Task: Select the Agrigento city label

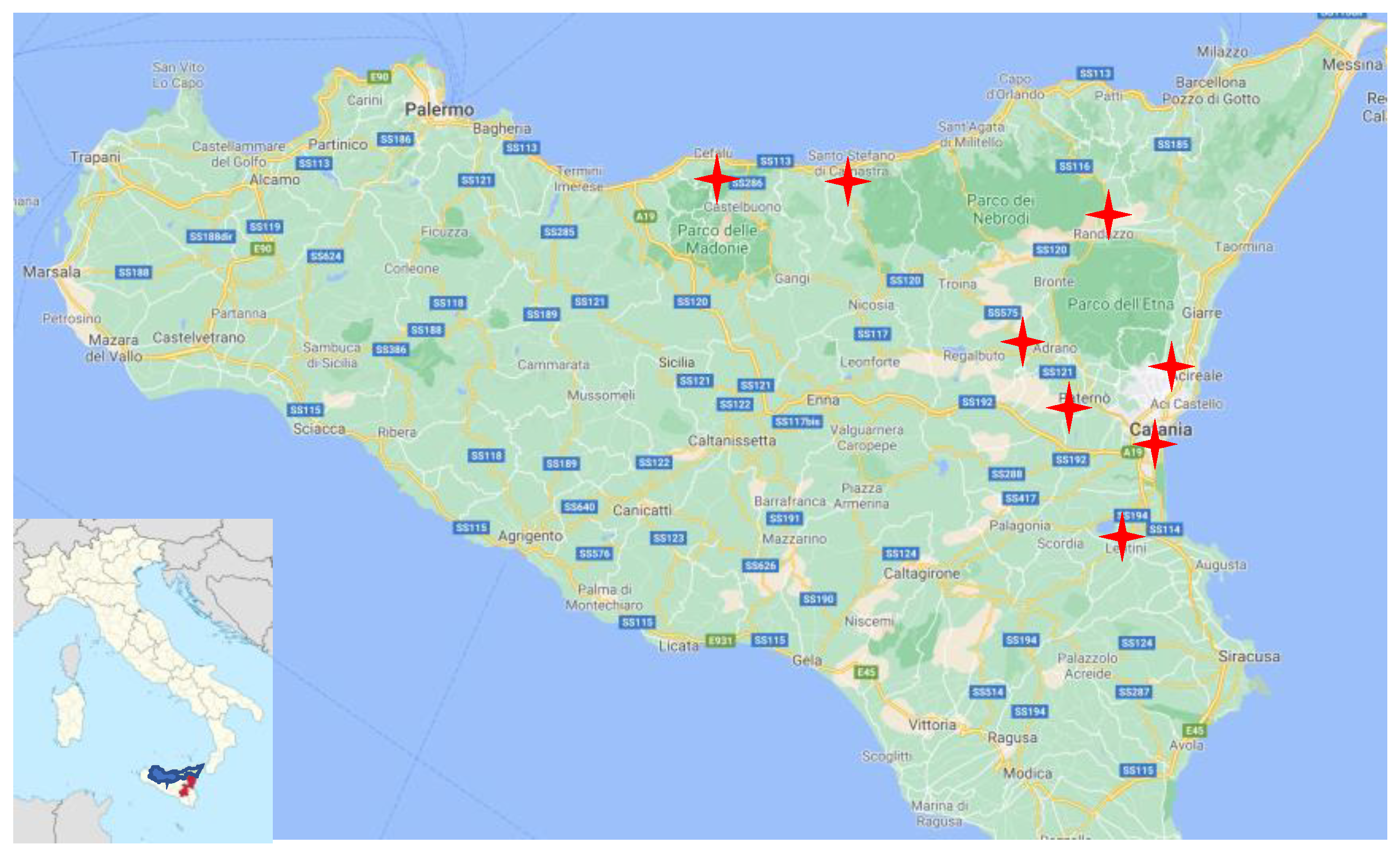Action: (x=530, y=536)
